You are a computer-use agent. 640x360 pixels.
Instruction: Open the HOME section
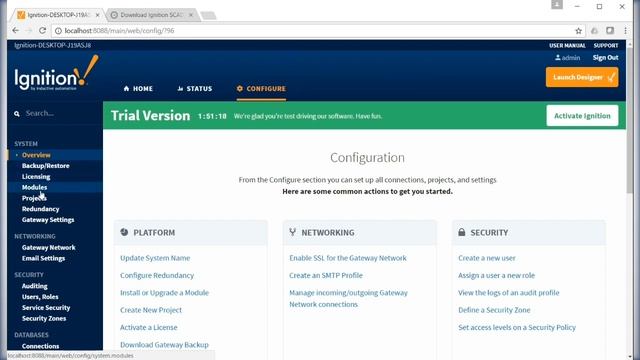coord(138,89)
